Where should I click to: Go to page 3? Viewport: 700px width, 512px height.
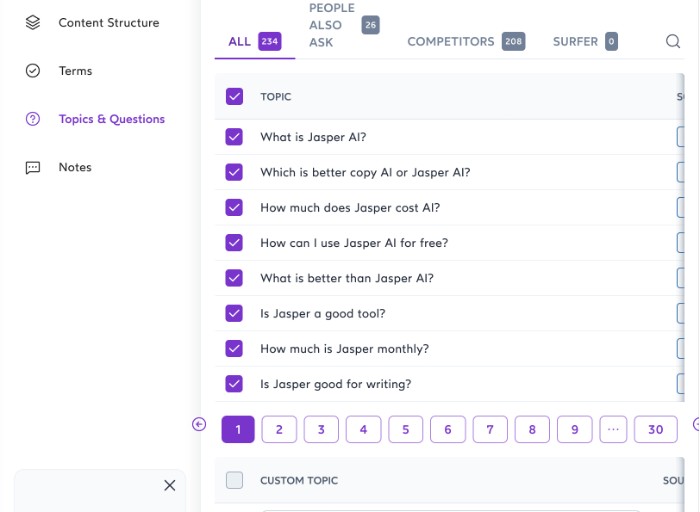[x=321, y=429]
